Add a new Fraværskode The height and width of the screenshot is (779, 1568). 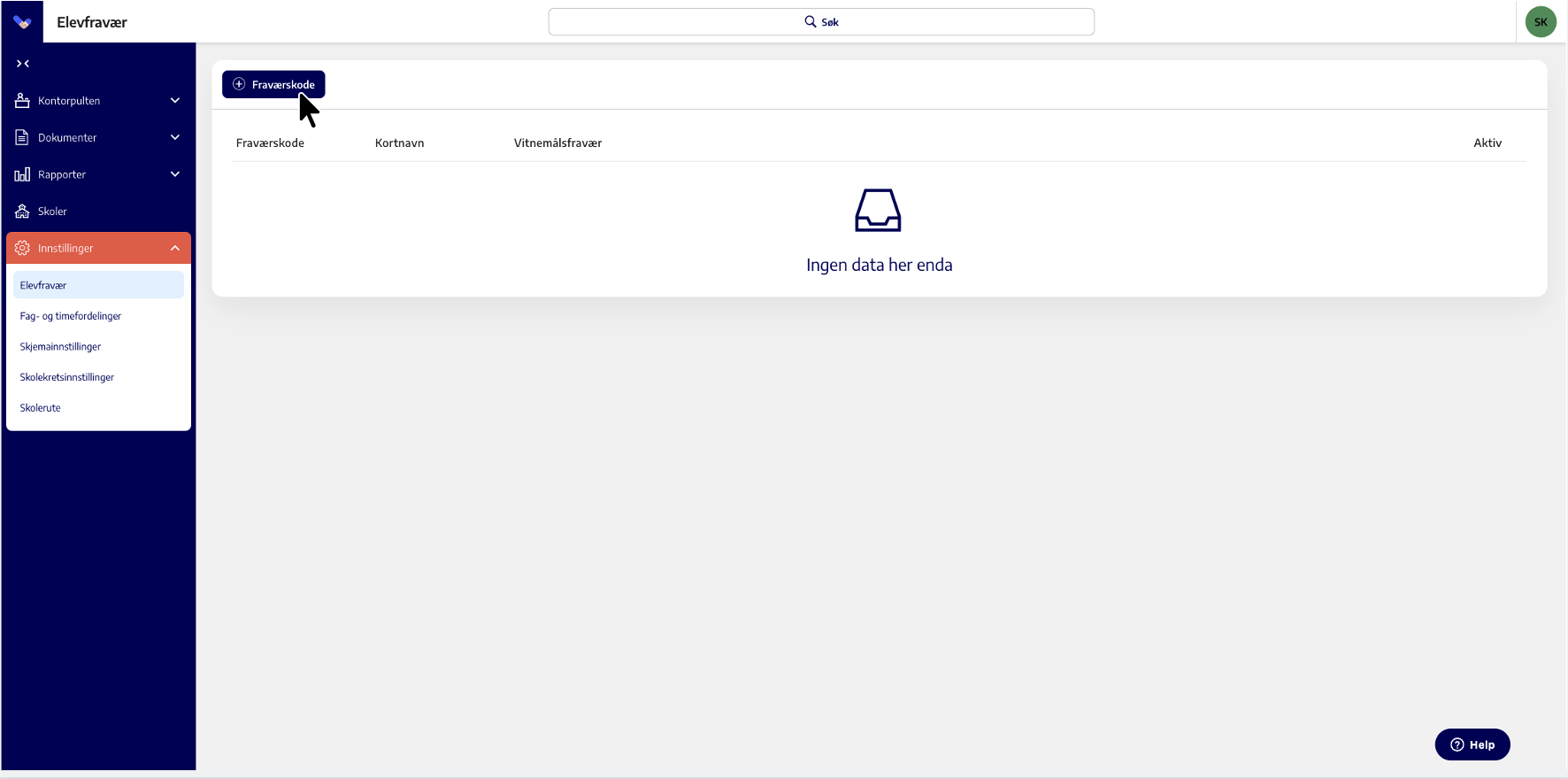273,84
